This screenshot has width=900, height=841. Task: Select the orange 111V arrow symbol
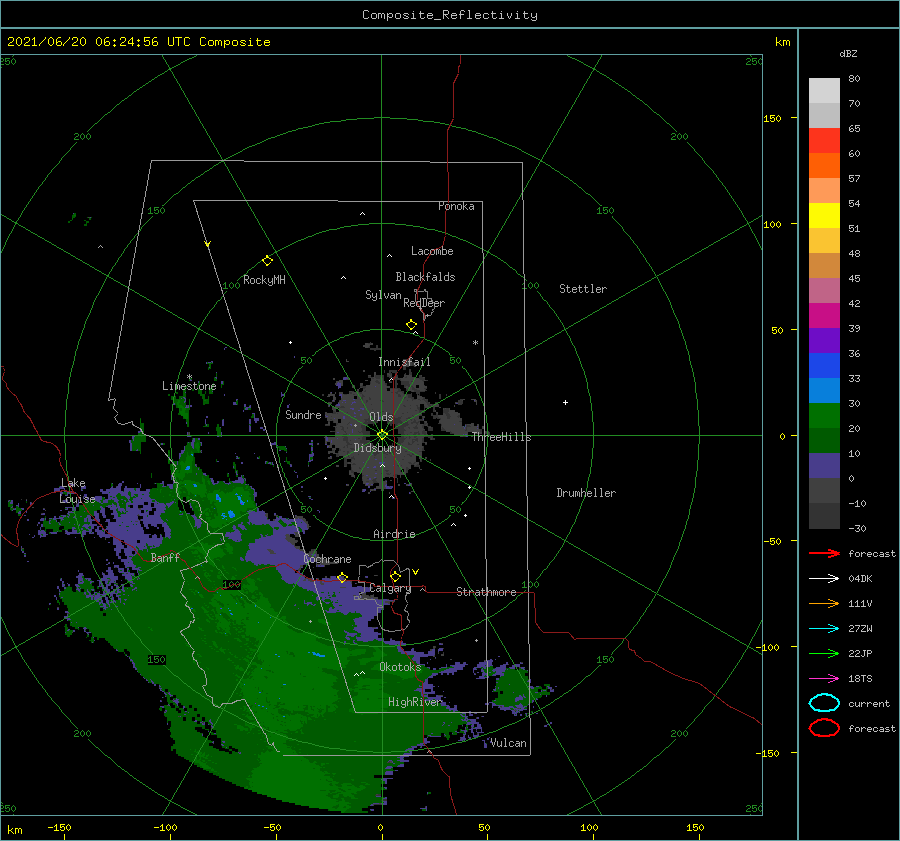[x=824, y=603]
